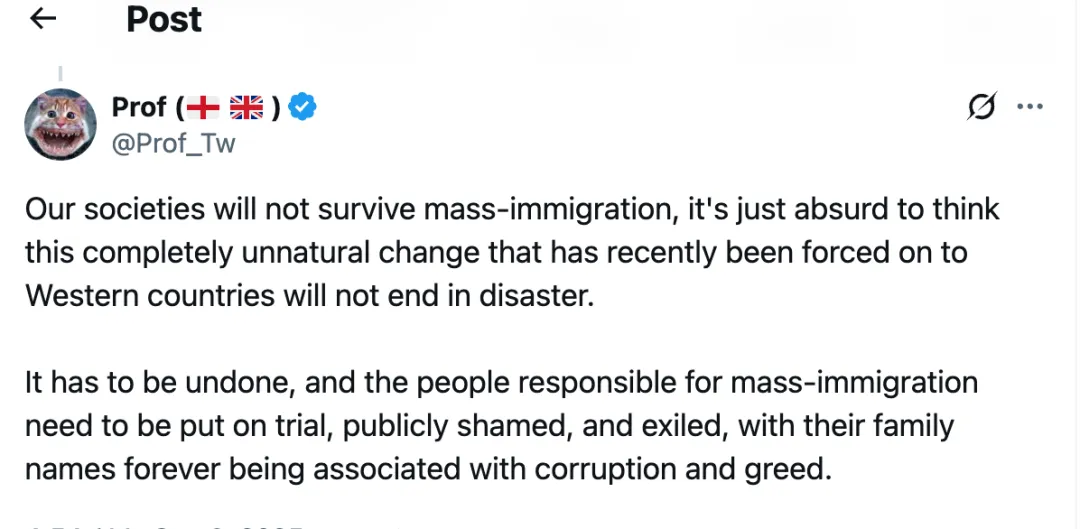Image resolution: width=1080 pixels, height=529 pixels.
Task: Click the line starting "this completely unnatural change"
Action: click(x=495, y=252)
